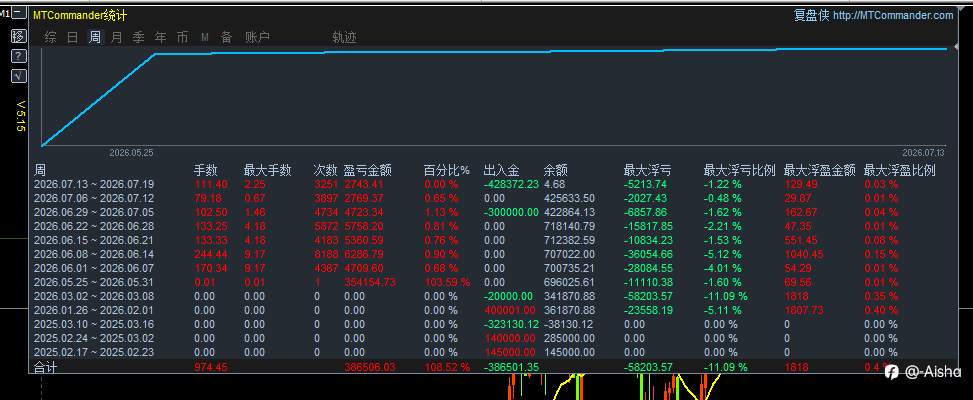Select the 周 weekly tab
Screen dimensions: 973x400
coord(94,38)
